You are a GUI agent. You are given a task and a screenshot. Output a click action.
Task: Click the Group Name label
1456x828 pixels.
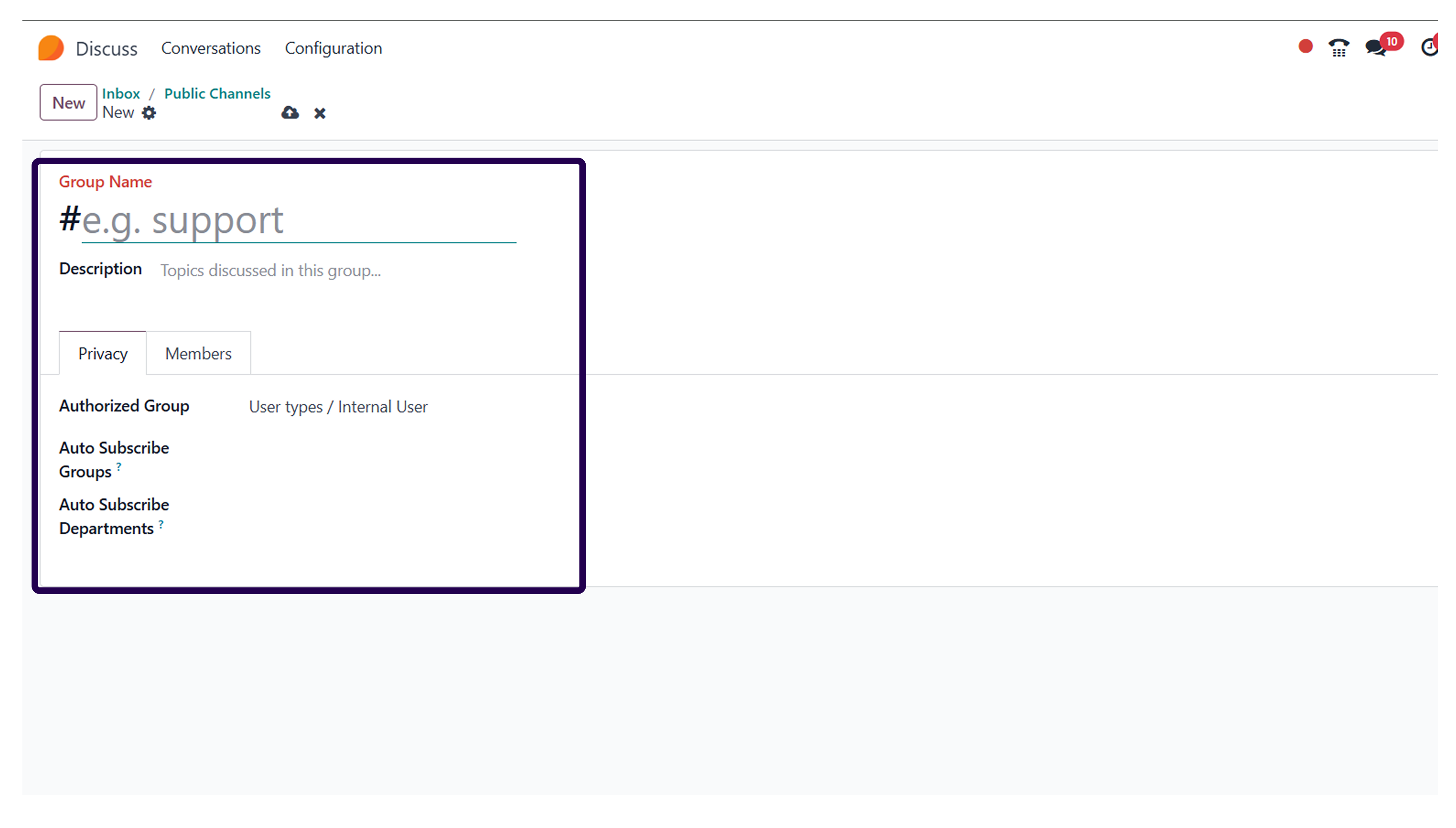click(x=105, y=182)
